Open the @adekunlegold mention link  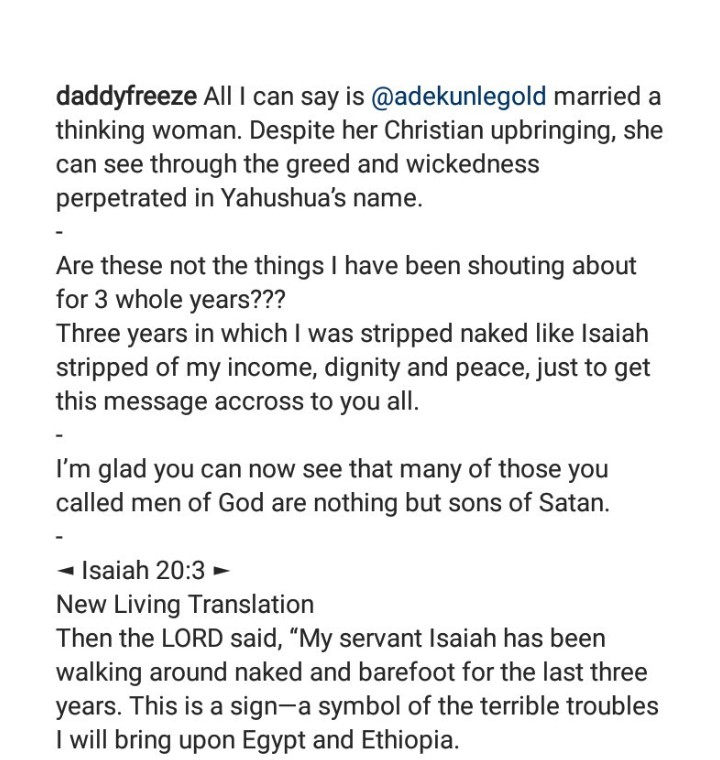[459, 96]
